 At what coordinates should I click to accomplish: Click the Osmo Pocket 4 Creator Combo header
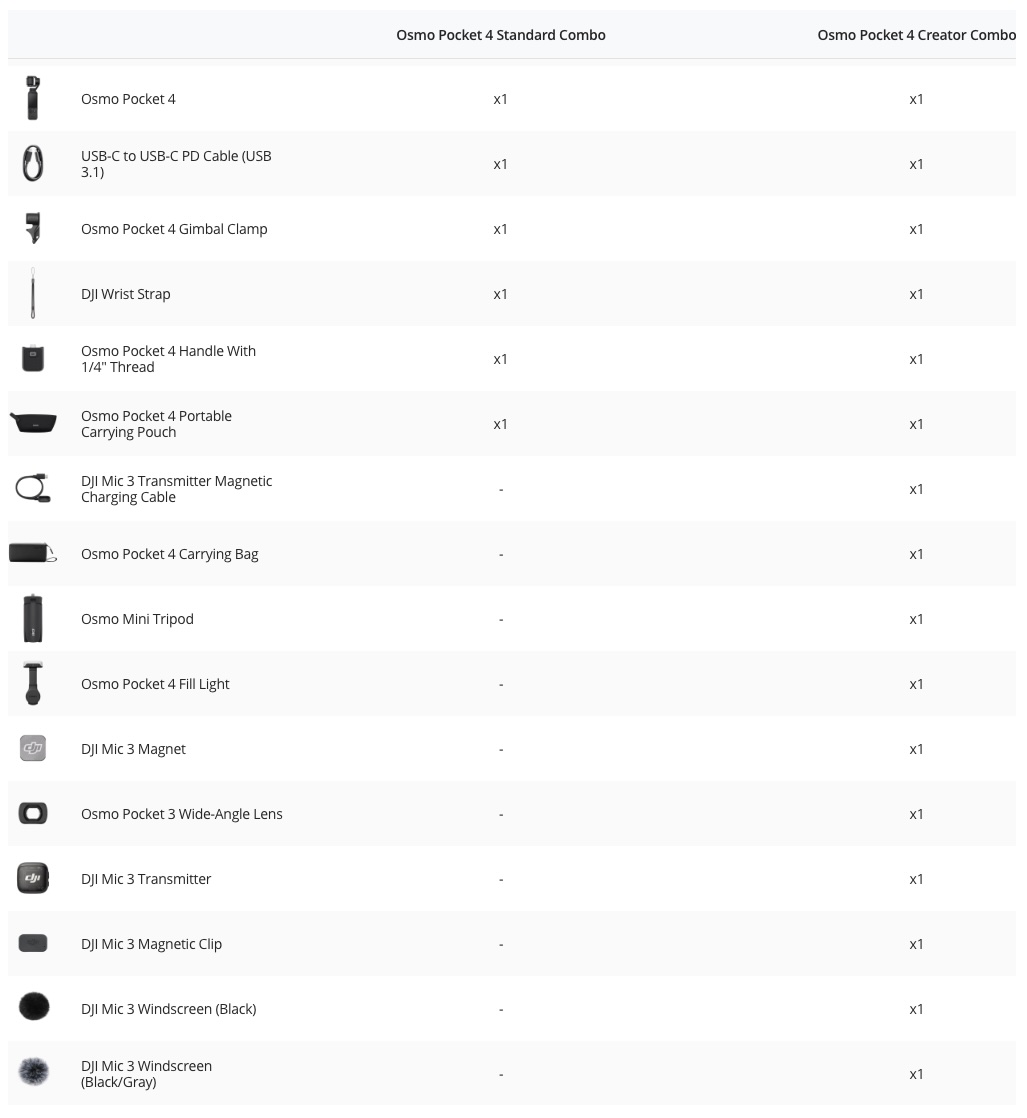click(916, 35)
